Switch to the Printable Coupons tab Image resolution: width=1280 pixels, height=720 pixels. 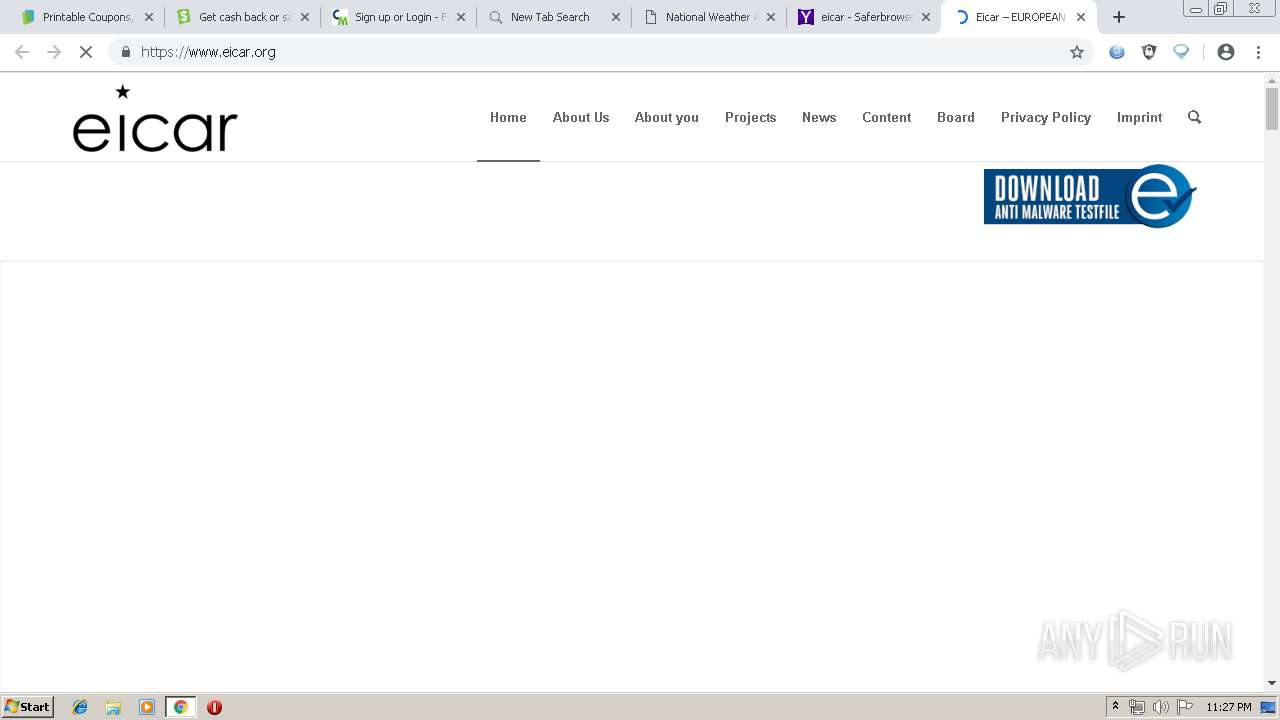pyautogui.click(x=88, y=17)
